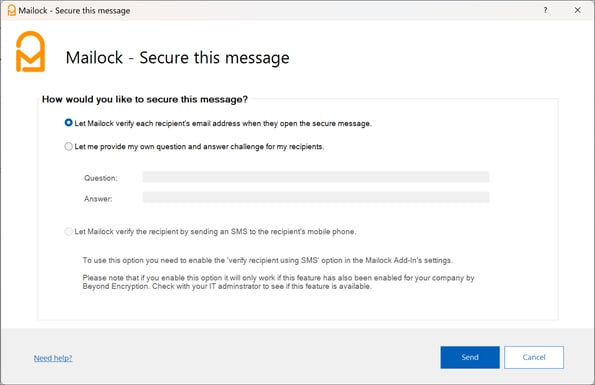Image resolution: width=595 pixels, height=385 pixels.
Task: Click the Answer: label
Action: click(x=98, y=199)
